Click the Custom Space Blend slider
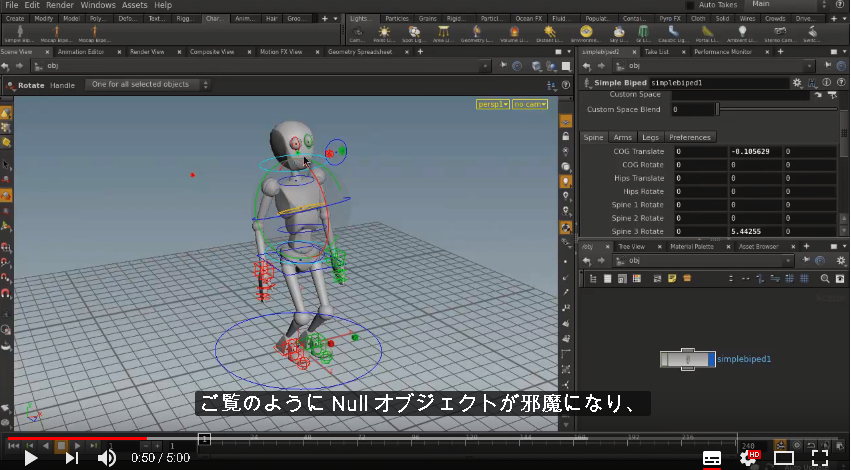Image resolution: width=851 pixels, height=470 pixels. pos(777,109)
